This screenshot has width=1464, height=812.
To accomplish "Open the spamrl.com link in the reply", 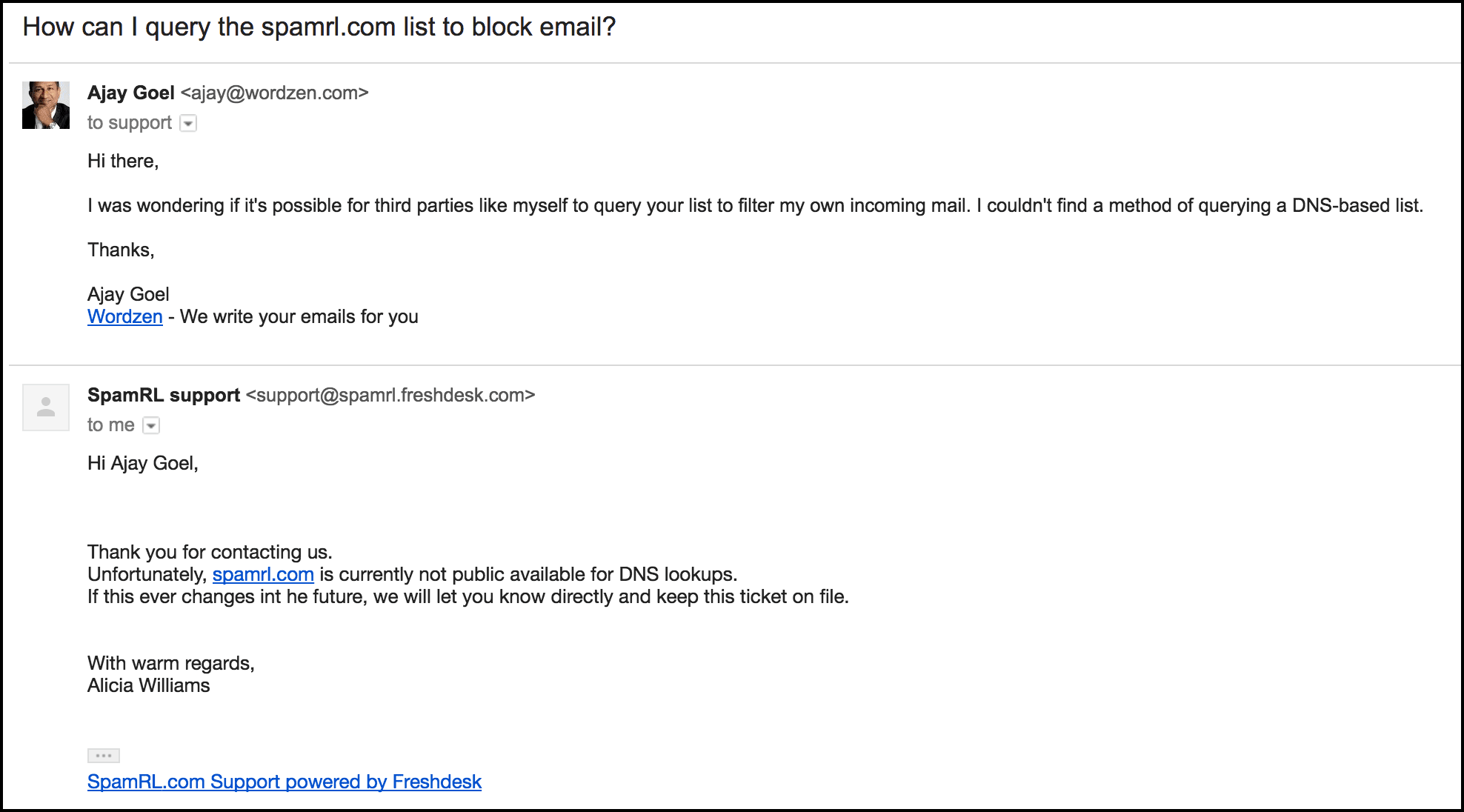I will point(263,575).
